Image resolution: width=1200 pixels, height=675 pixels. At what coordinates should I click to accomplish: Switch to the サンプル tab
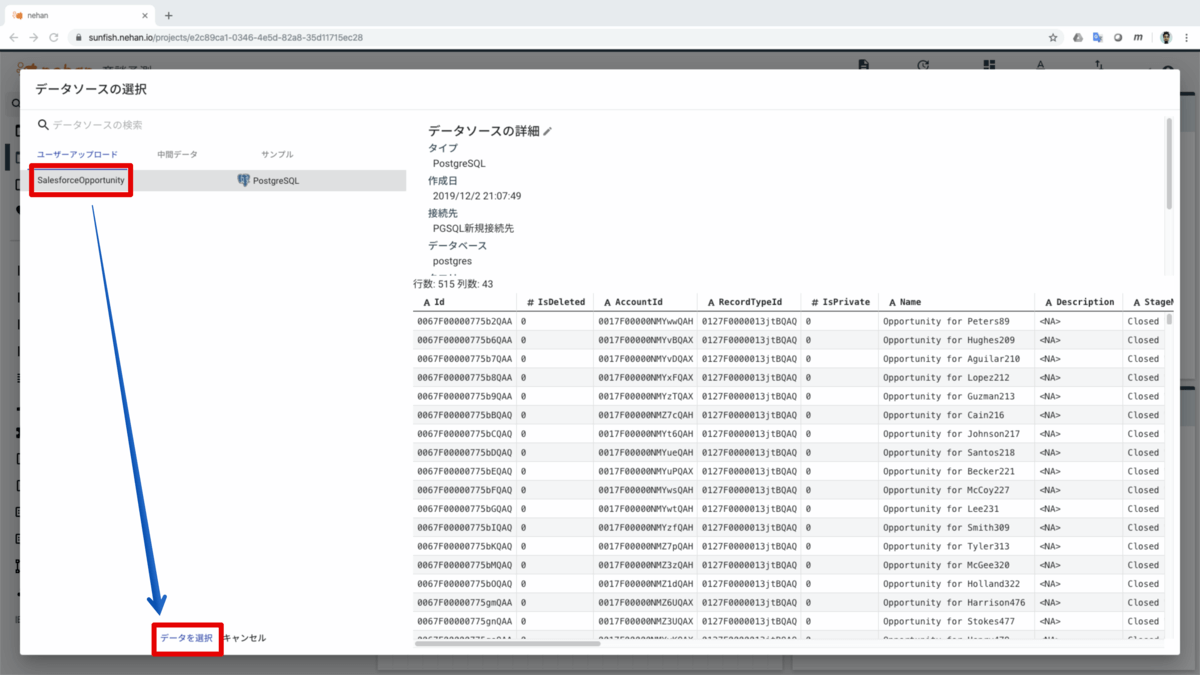click(277, 155)
